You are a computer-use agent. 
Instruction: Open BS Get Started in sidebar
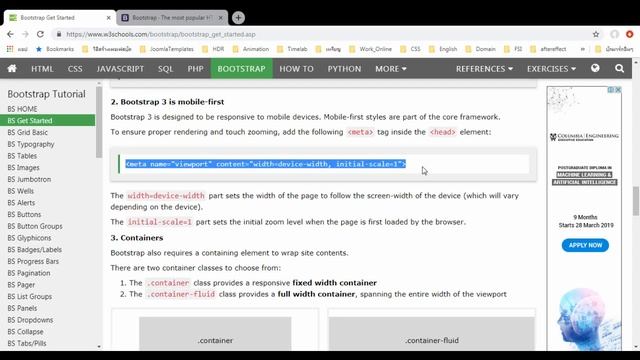(47, 120)
